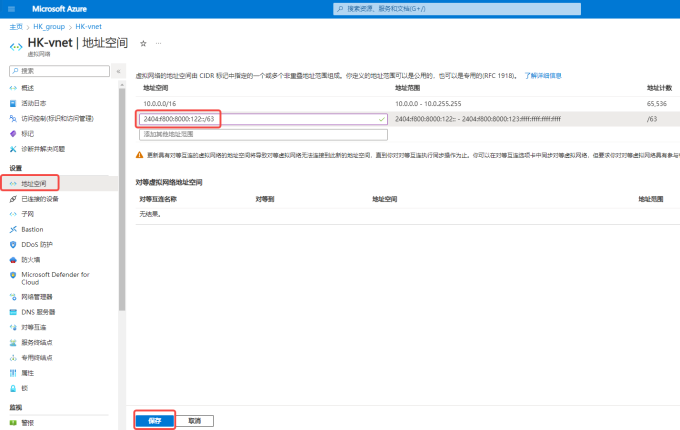Screen dimensions: 680x430
Task: Open the 了解详细信息 learn more link
Action: point(543,75)
